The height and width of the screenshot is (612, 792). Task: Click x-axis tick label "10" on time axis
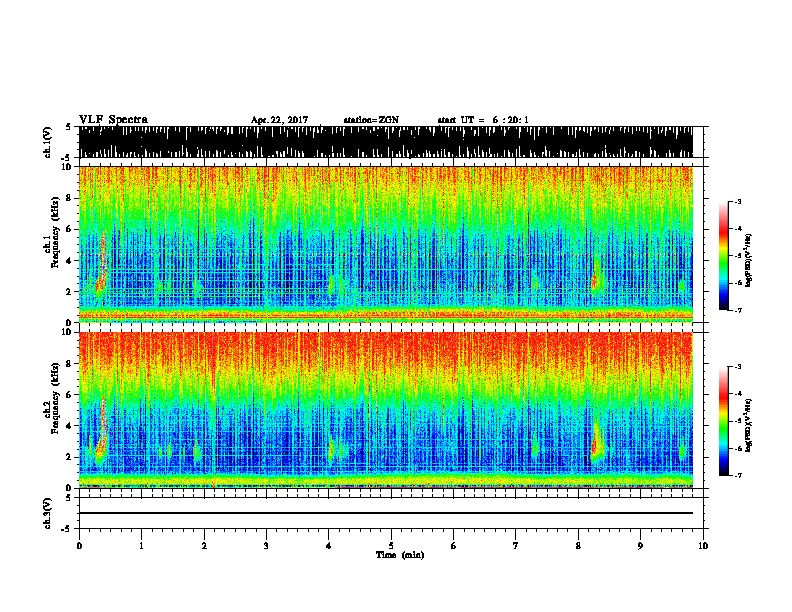pyautogui.click(x=703, y=546)
